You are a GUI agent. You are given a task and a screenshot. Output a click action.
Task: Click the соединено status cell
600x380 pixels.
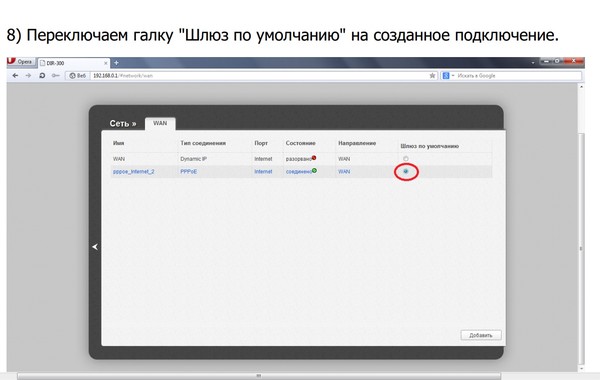pos(301,171)
